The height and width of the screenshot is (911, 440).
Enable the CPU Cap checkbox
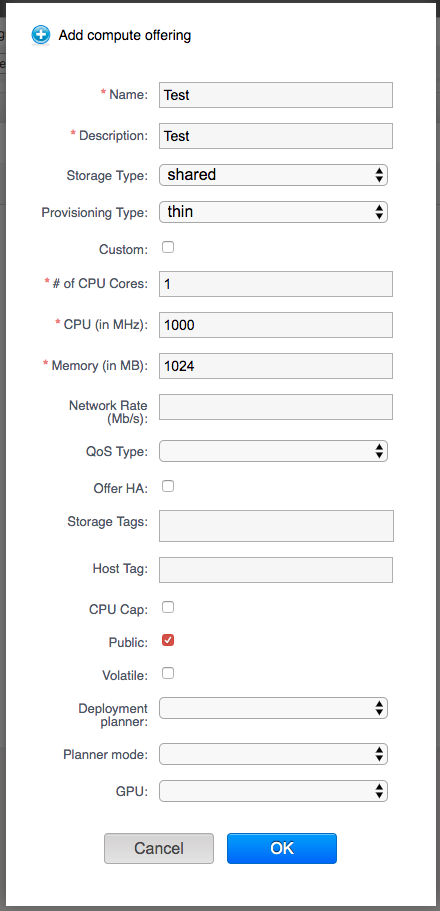coord(168,607)
